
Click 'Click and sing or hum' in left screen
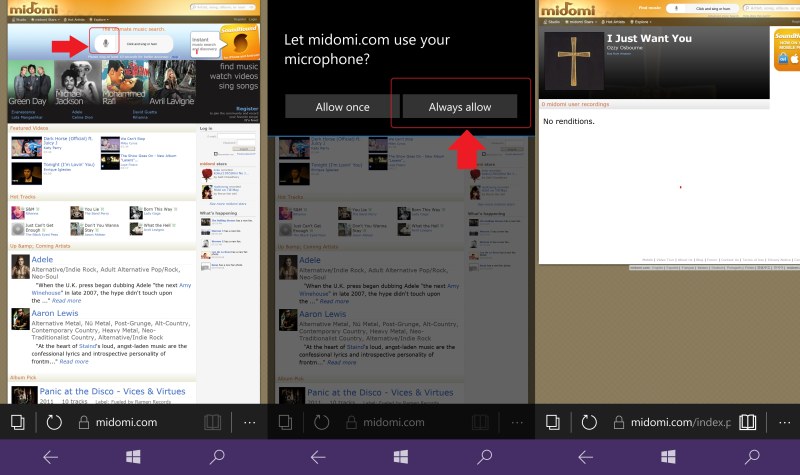[x=141, y=44]
